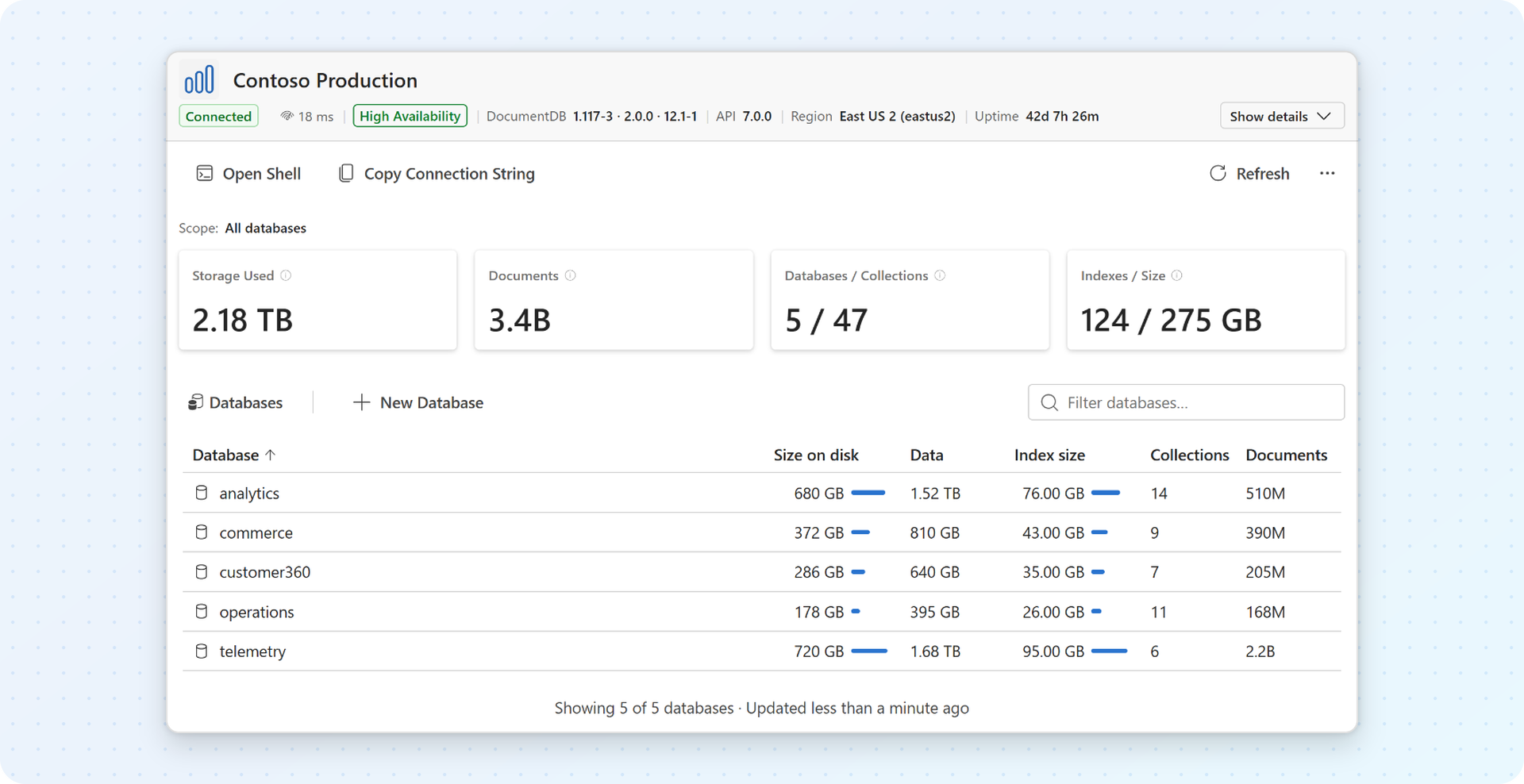
Task: Open Shell from the toolbar
Action: pyautogui.click(x=248, y=173)
